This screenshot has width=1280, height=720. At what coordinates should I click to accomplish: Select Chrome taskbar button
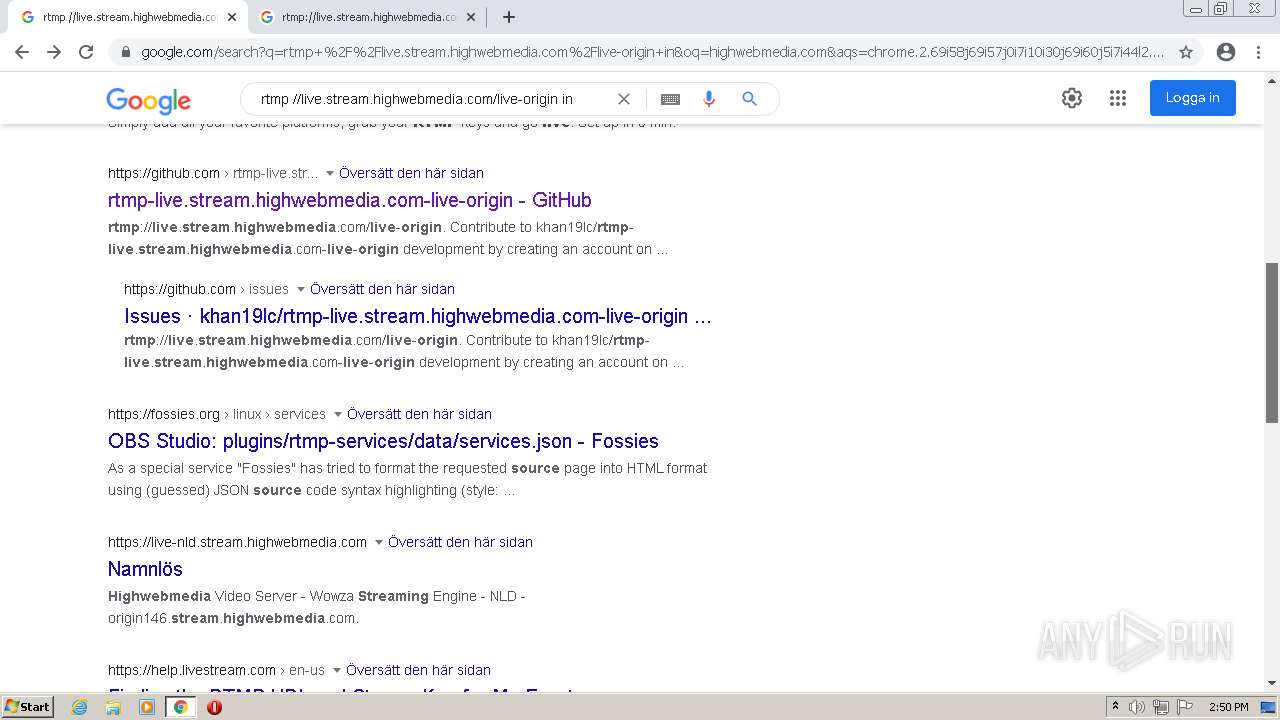point(181,707)
